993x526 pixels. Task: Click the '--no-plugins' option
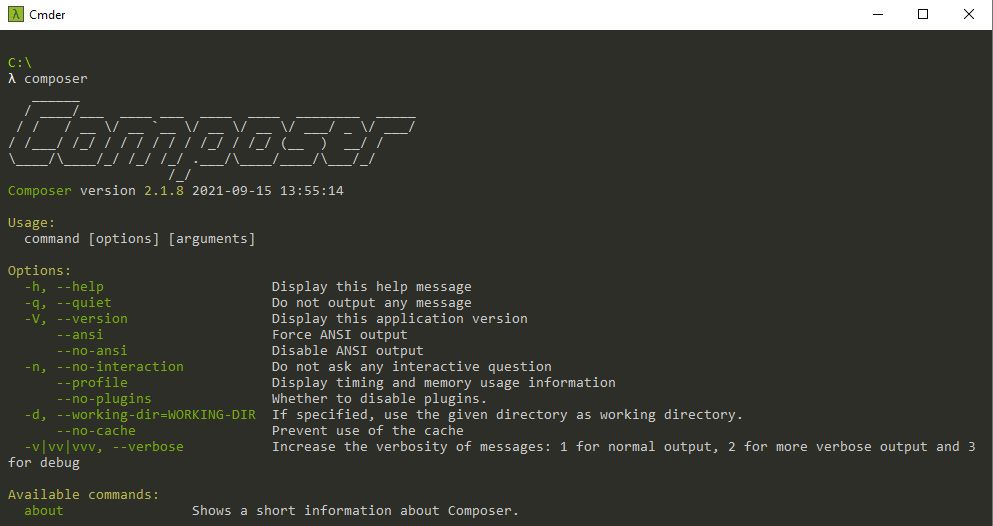104,399
